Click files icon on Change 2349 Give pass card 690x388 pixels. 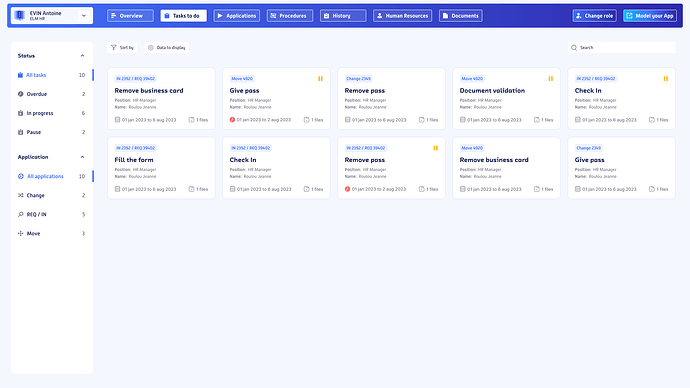652,189
